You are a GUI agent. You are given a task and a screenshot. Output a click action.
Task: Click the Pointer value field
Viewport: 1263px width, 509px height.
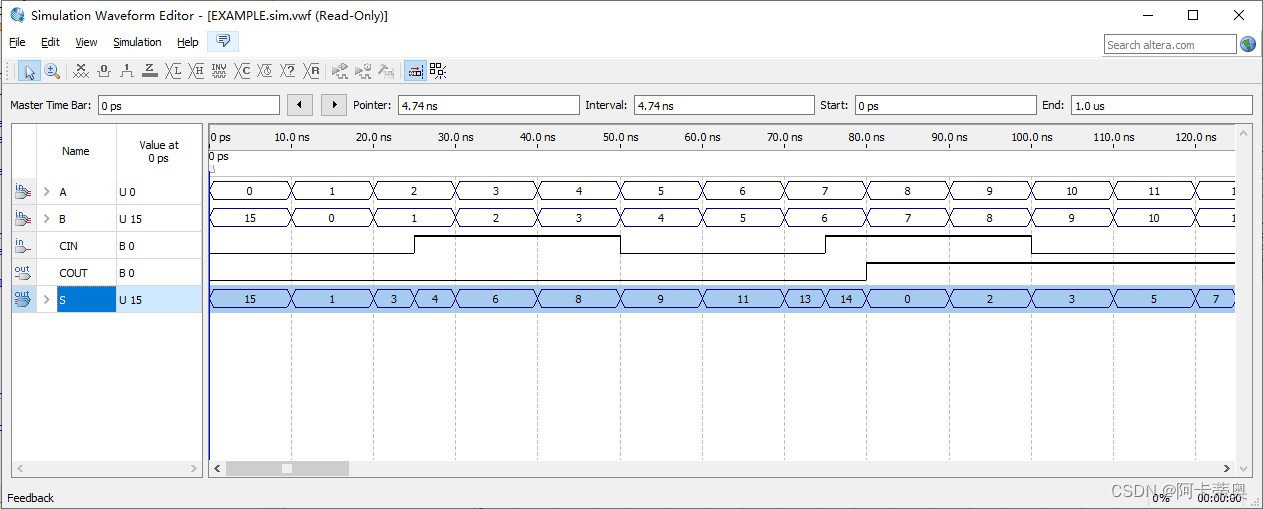[488, 105]
